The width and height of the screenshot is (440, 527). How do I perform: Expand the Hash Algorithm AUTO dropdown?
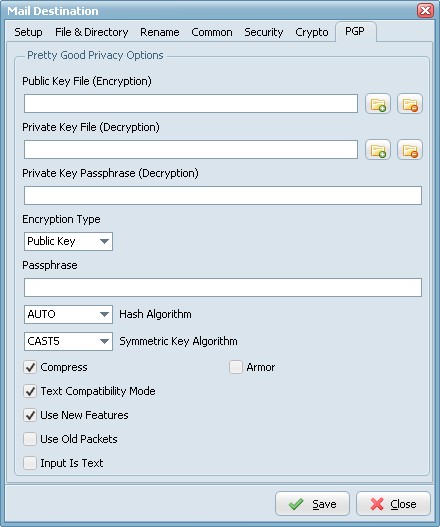[x=68, y=315]
